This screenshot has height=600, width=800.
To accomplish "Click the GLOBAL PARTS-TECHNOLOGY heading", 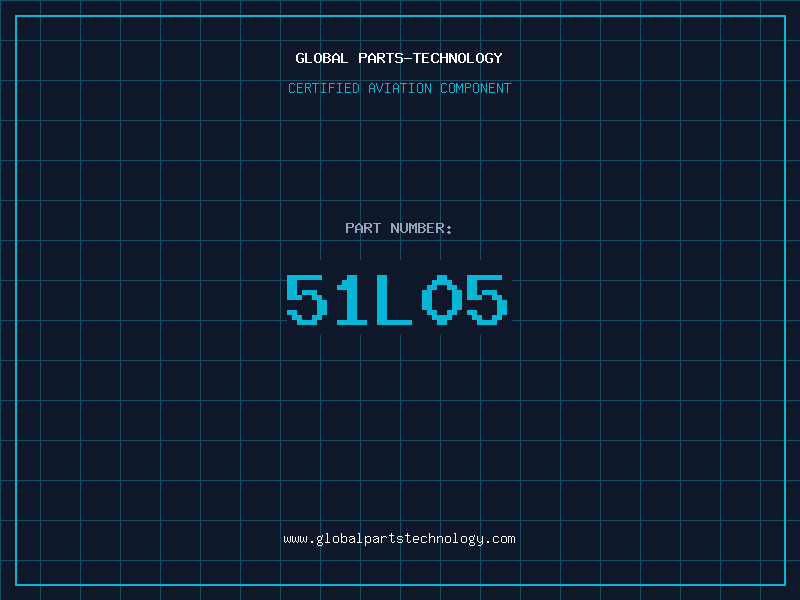I will tap(399, 58).
